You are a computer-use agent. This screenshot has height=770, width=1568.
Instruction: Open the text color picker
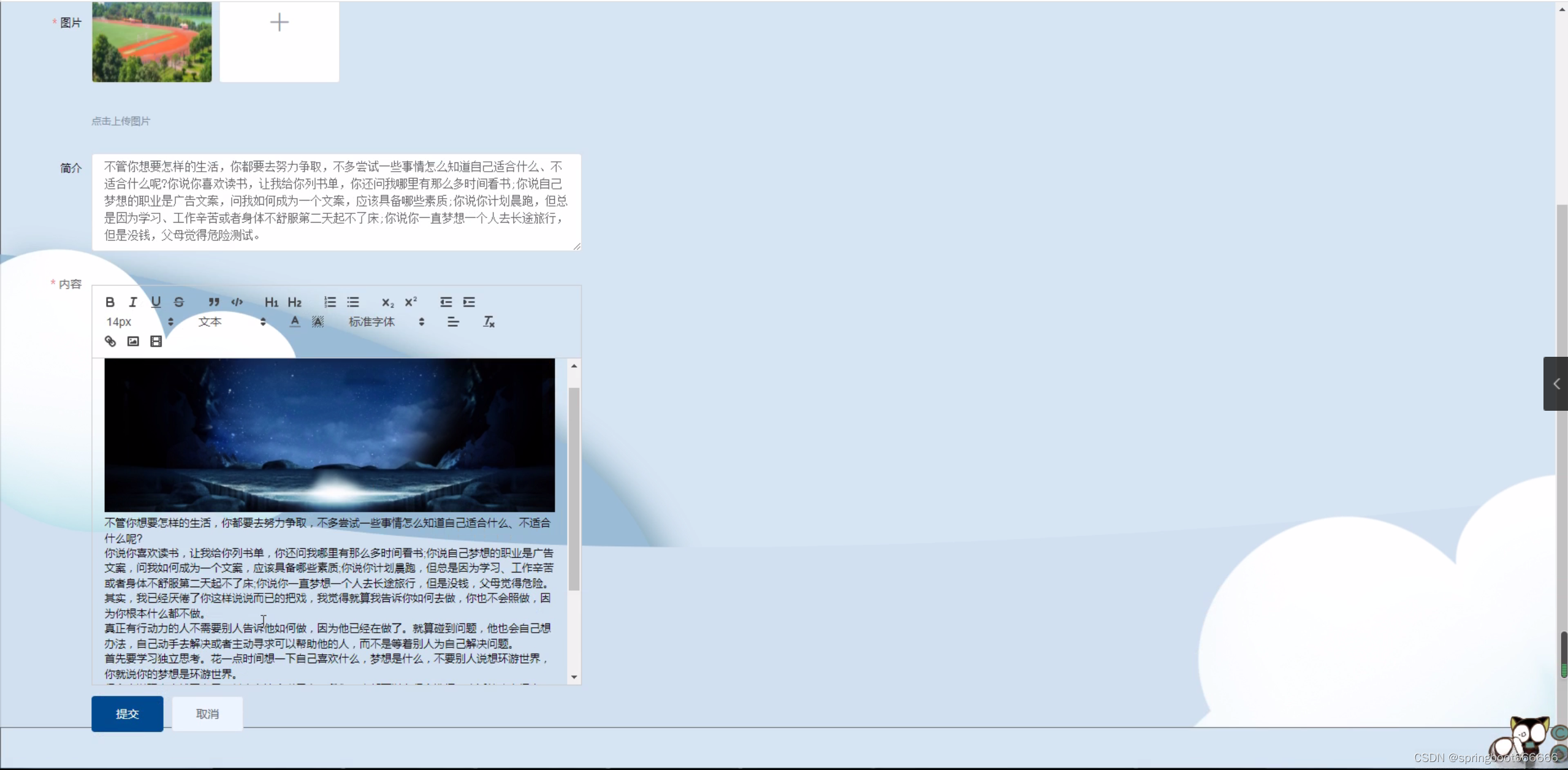tap(295, 322)
